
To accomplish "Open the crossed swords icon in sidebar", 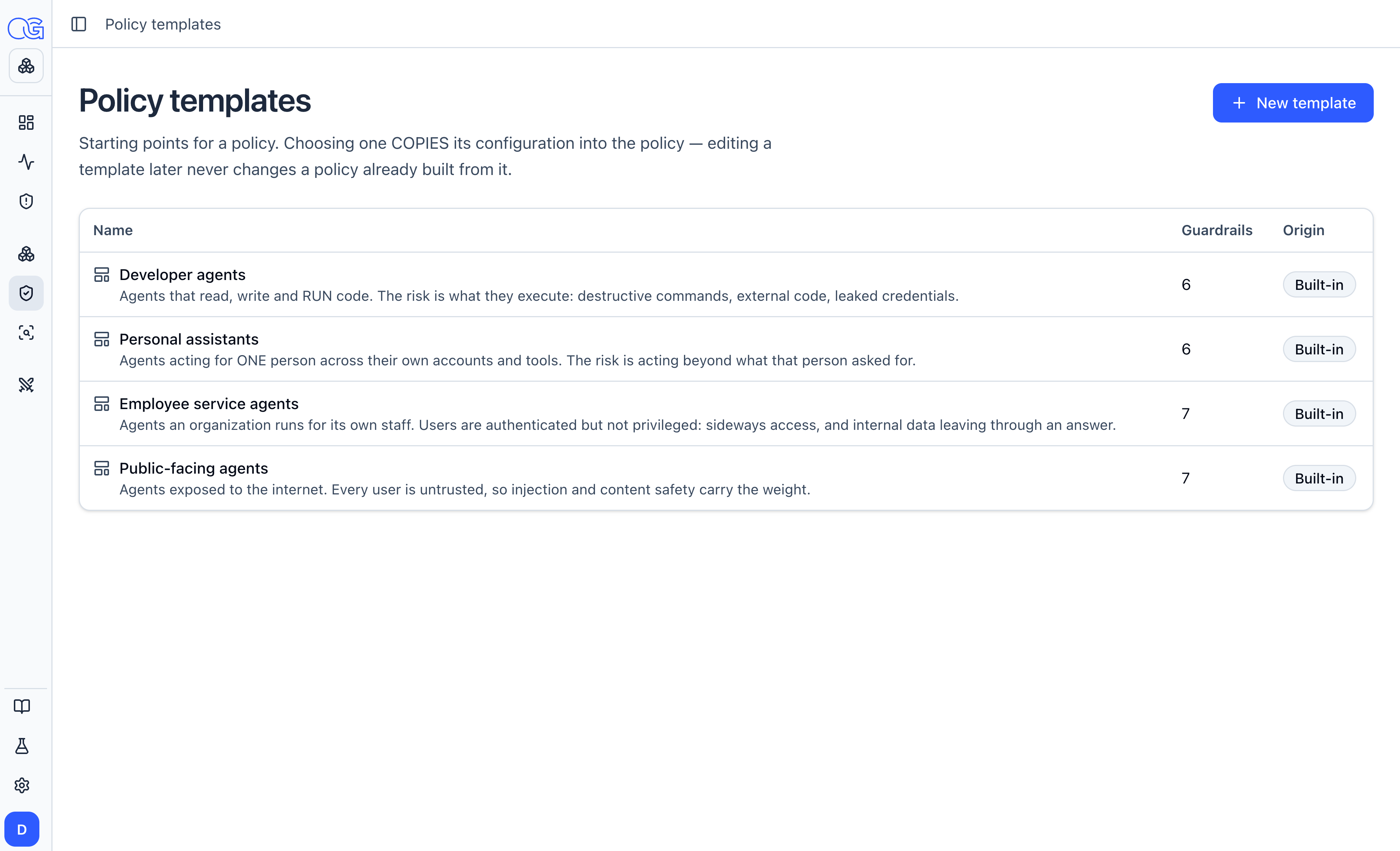I will click(26, 385).
